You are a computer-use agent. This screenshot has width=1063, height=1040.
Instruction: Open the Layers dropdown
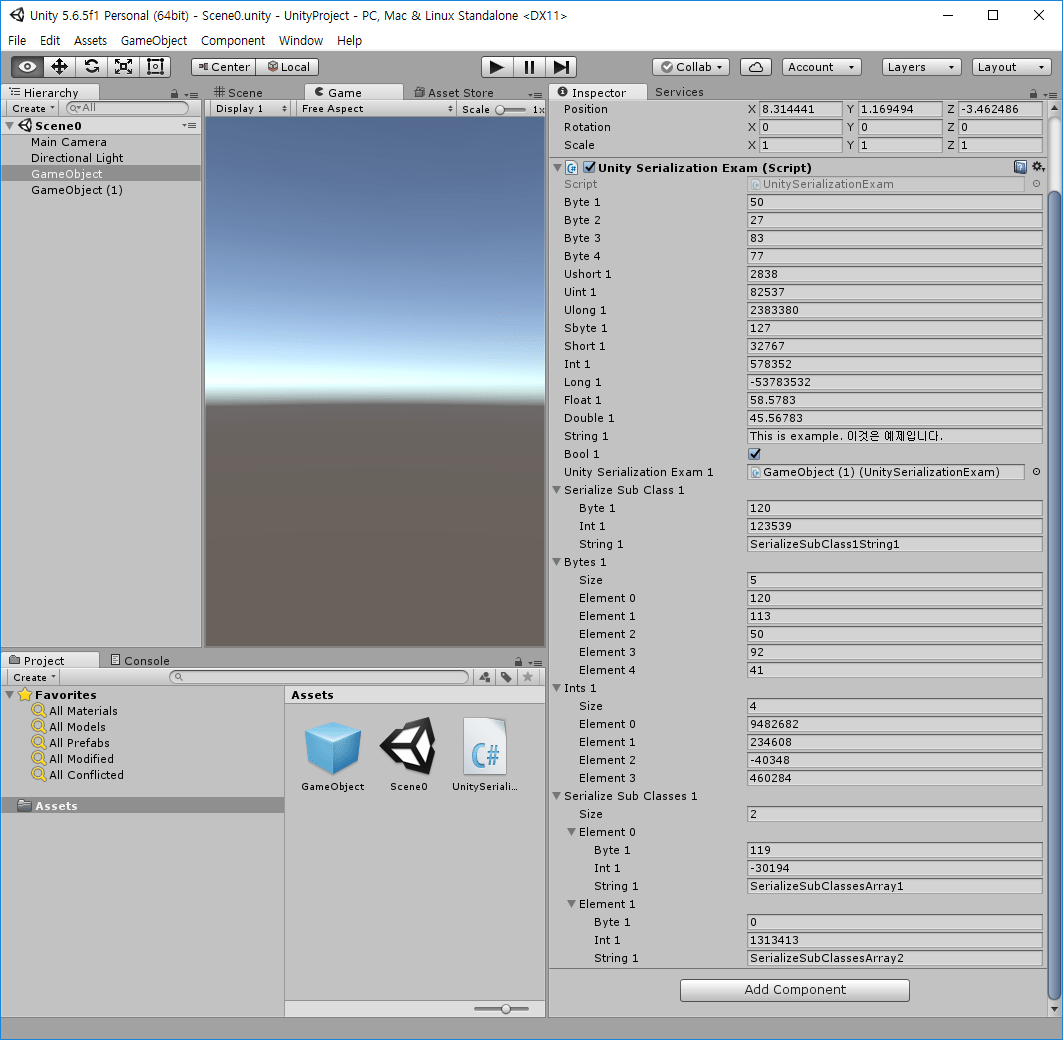click(x=920, y=66)
